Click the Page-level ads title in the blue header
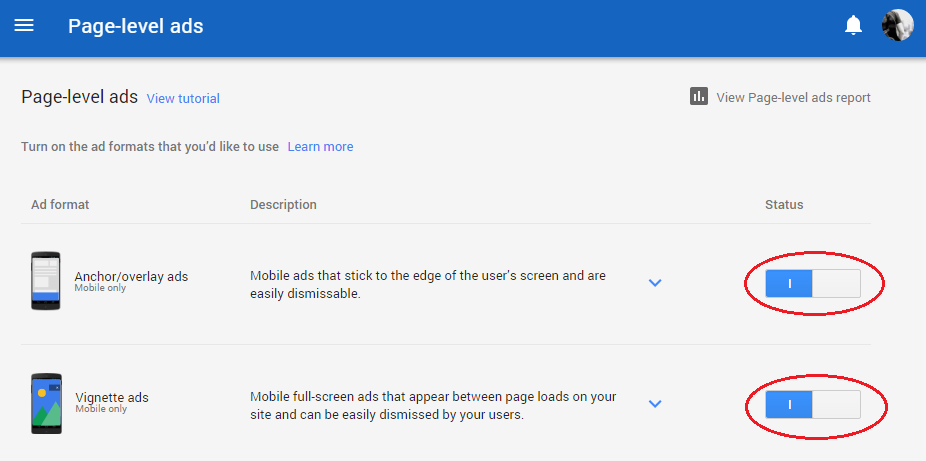Viewport: 926px width, 461px height. [136, 26]
